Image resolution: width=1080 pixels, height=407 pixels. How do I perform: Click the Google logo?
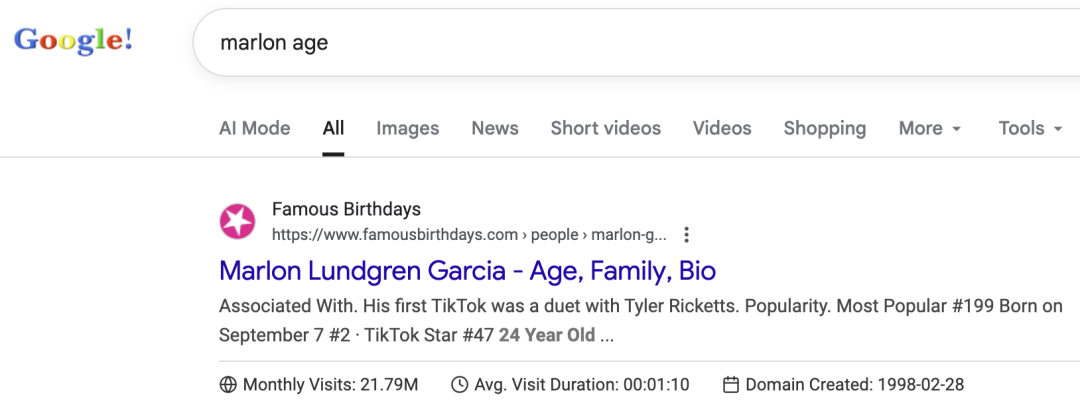[73, 41]
